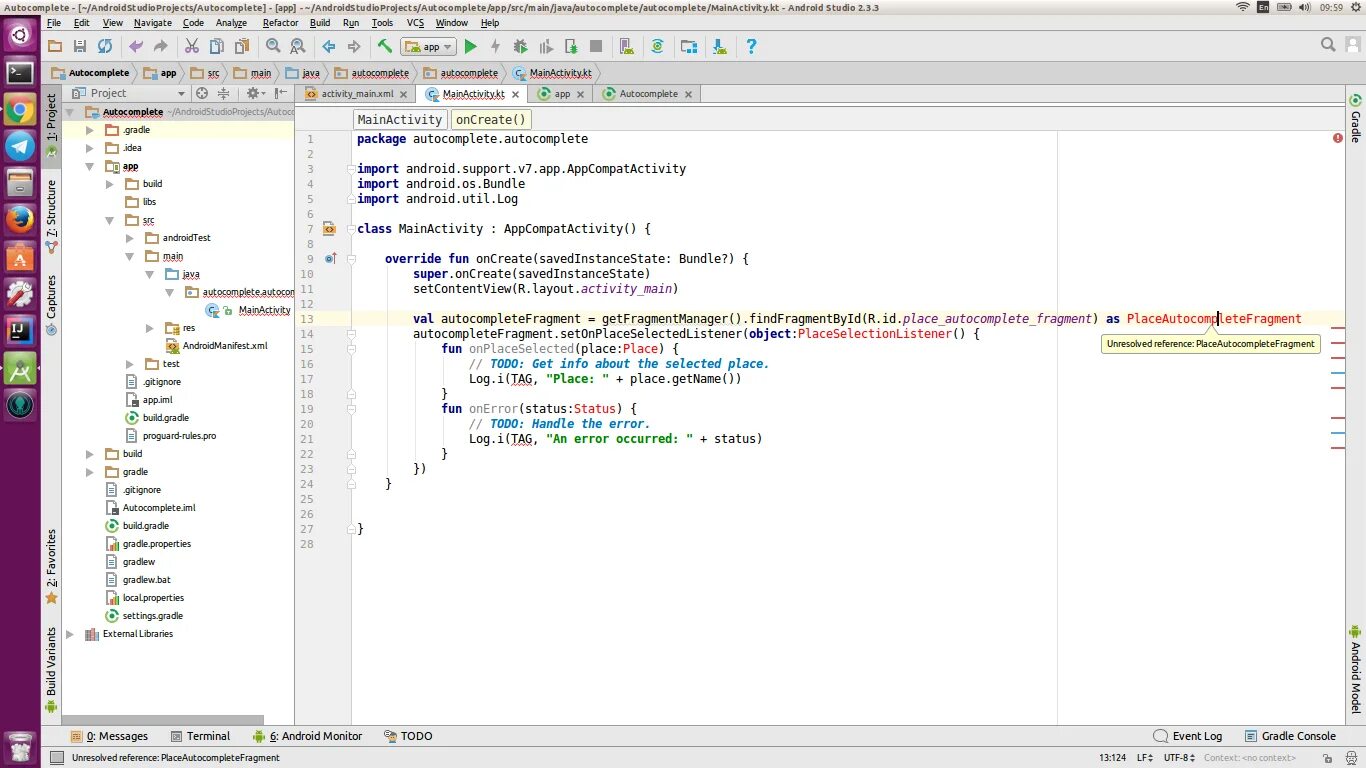Navigate back with the blue left arrow
The height and width of the screenshot is (768, 1366).
click(x=328, y=46)
